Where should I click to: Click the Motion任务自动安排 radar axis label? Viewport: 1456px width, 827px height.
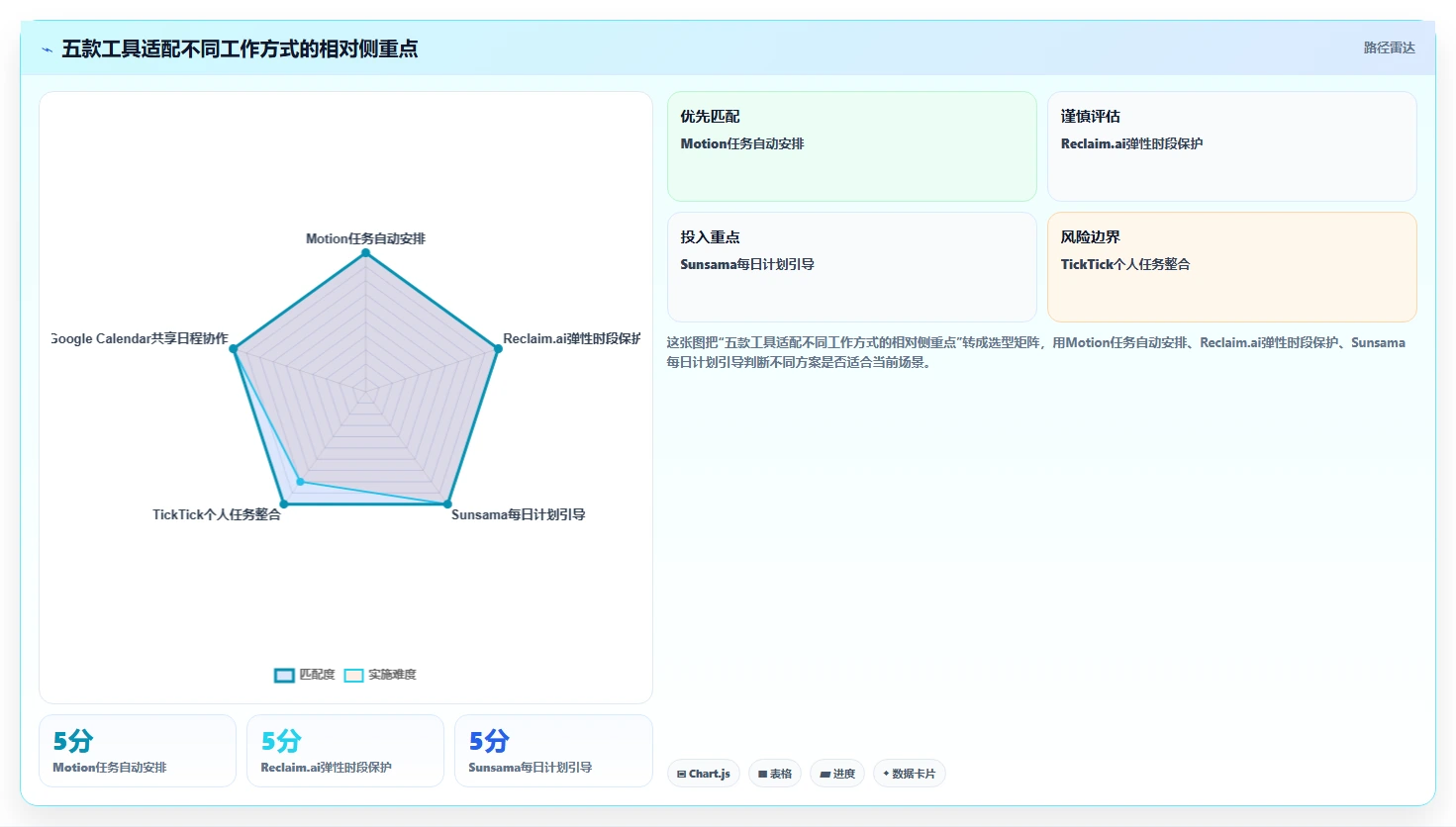[x=365, y=238]
